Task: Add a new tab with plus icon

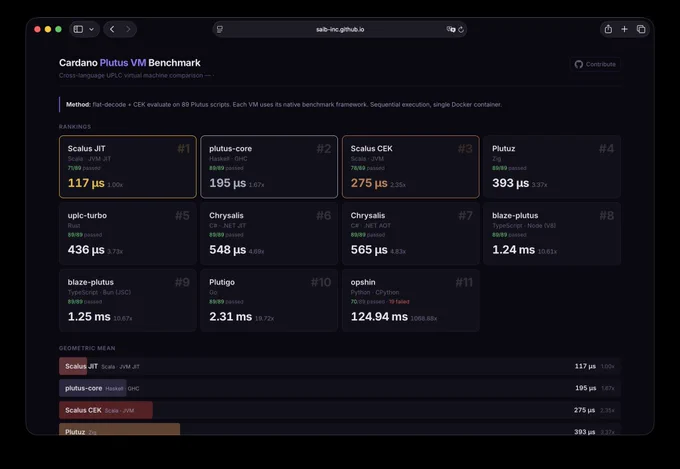Action: point(624,29)
